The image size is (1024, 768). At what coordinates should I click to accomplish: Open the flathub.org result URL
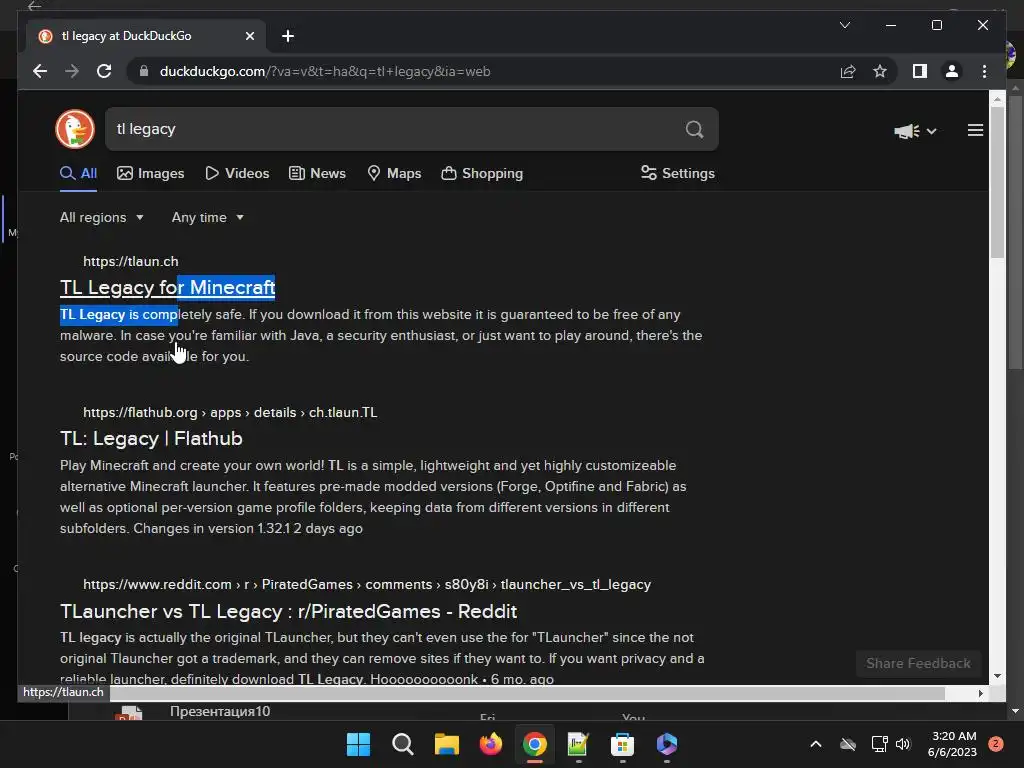click(230, 413)
